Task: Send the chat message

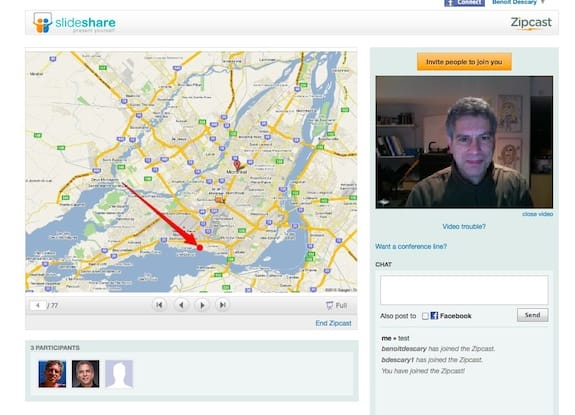Action: coord(532,315)
